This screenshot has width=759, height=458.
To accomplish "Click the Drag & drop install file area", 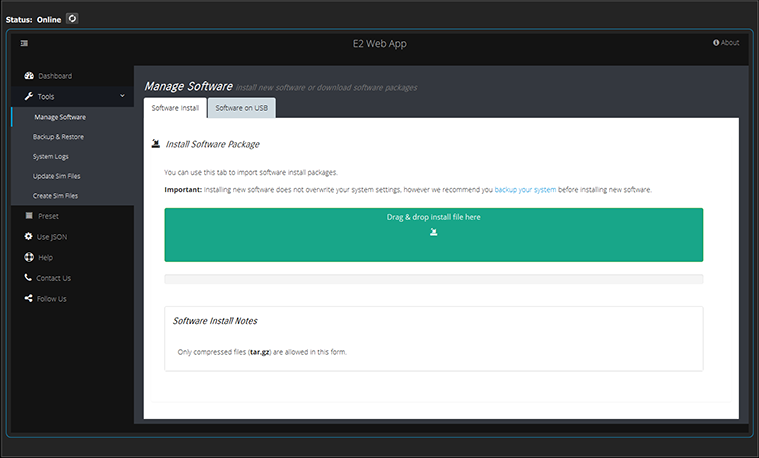I will (x=434, y=235).
